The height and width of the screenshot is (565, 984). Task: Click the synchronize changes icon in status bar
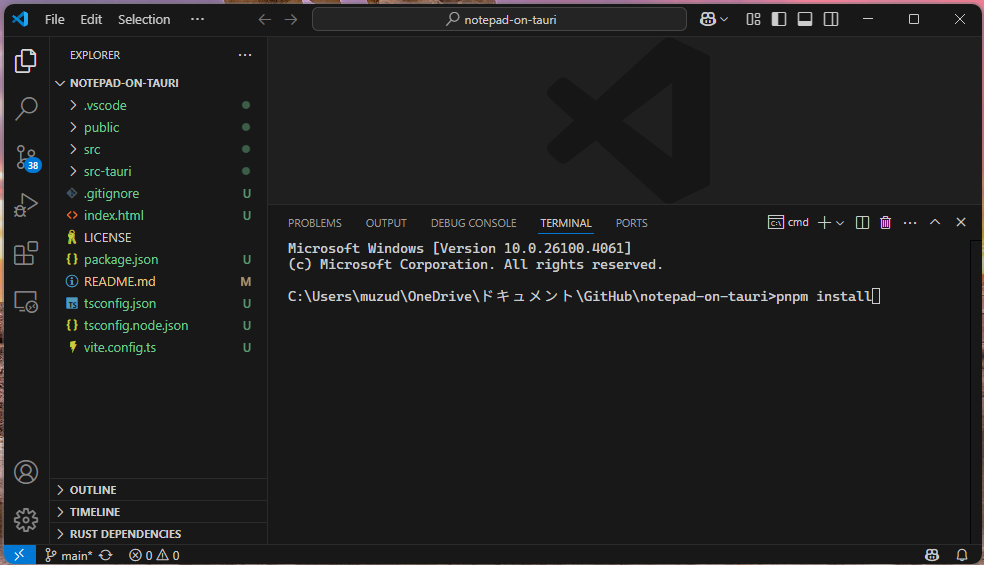105,555
